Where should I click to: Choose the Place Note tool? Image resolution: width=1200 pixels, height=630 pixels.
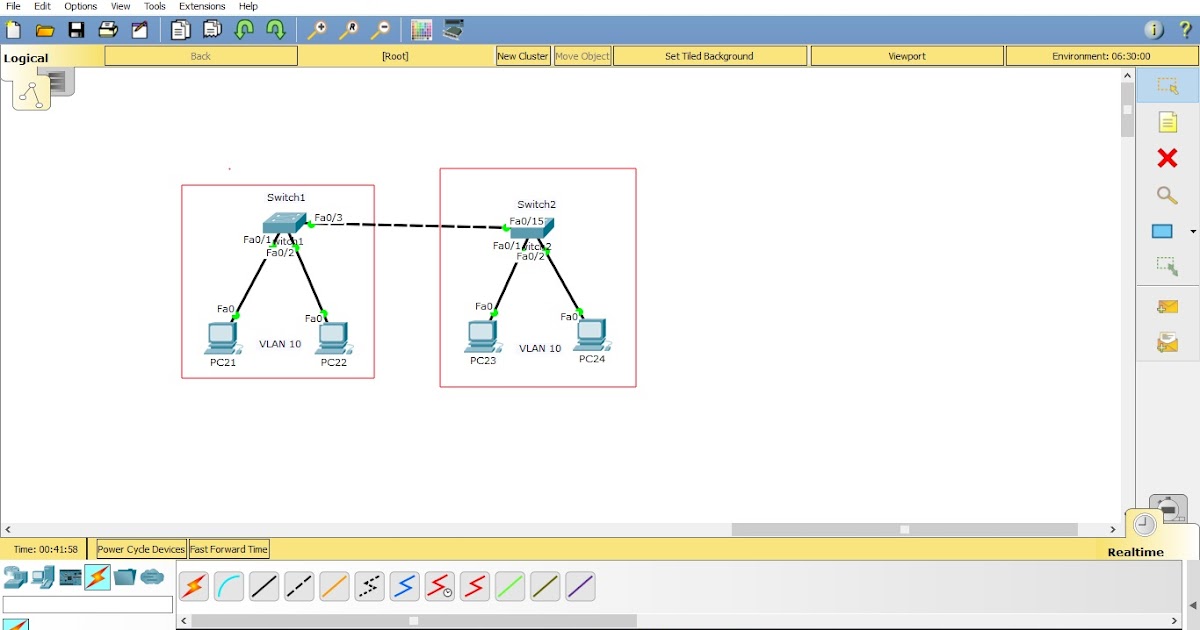1167,122
